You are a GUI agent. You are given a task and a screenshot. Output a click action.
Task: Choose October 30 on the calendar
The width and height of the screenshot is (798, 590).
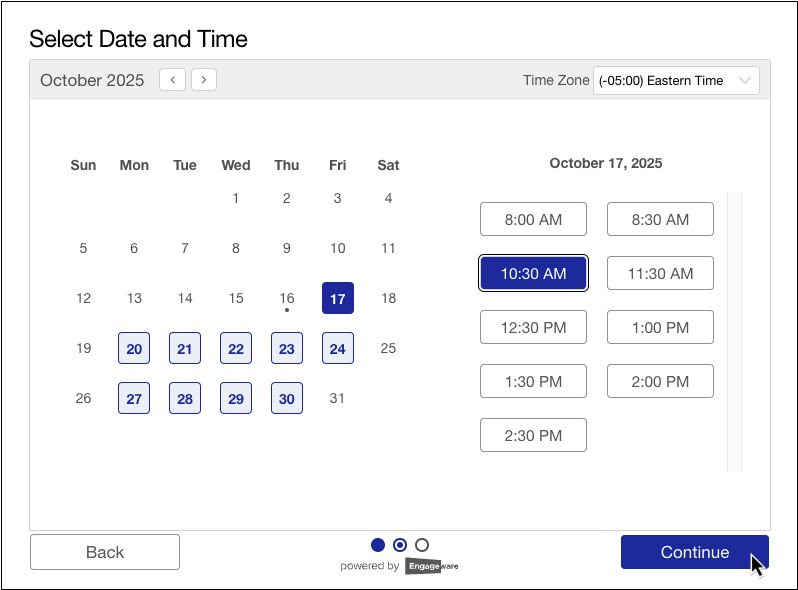point(287,398)
